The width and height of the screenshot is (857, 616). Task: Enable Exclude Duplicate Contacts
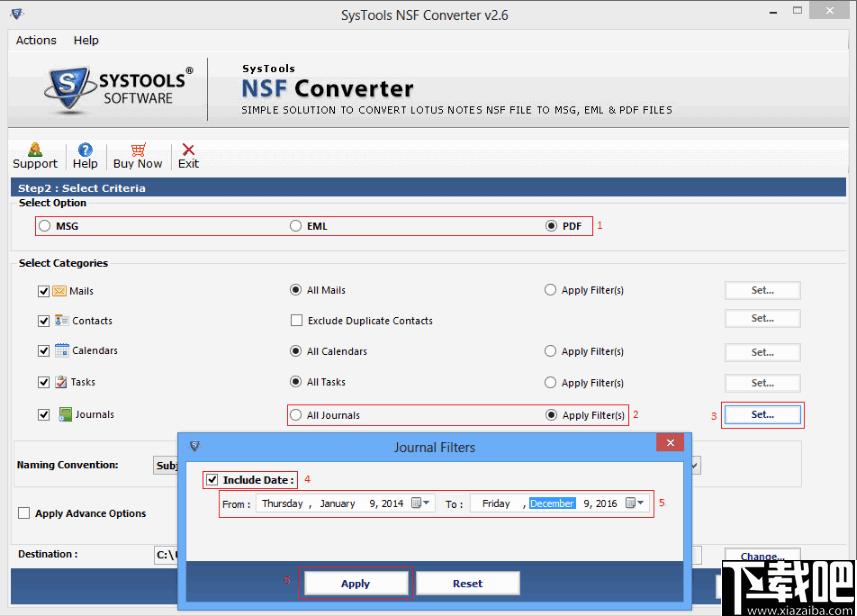297,320
